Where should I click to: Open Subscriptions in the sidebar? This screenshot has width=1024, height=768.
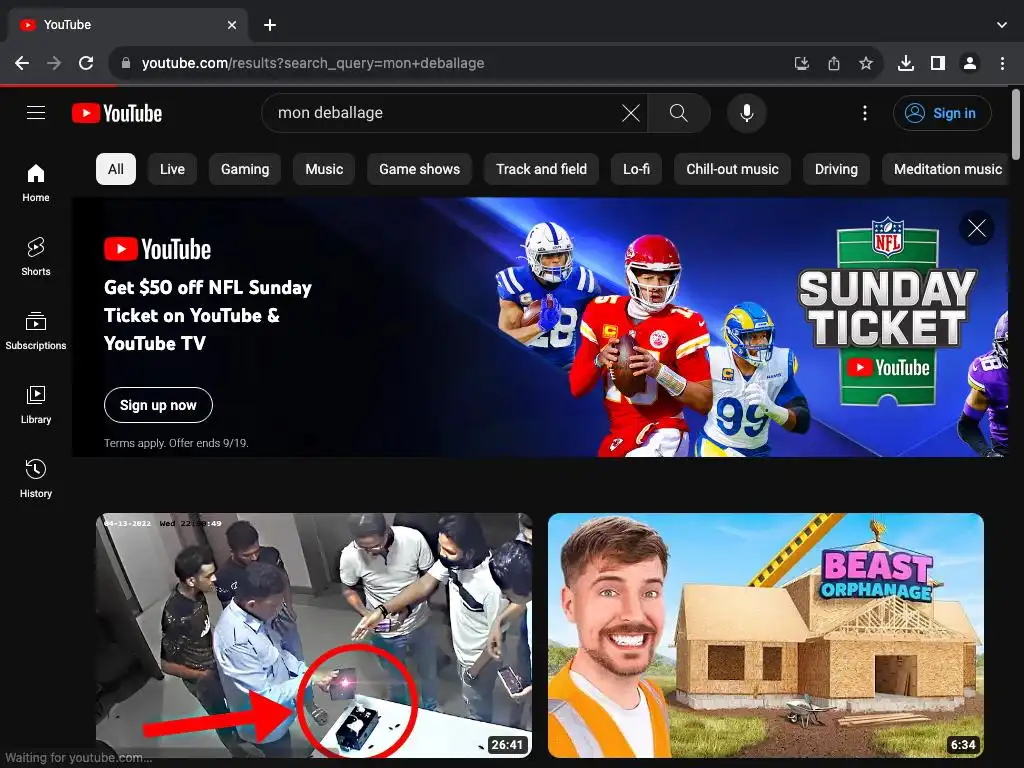(x=36, y=331)
